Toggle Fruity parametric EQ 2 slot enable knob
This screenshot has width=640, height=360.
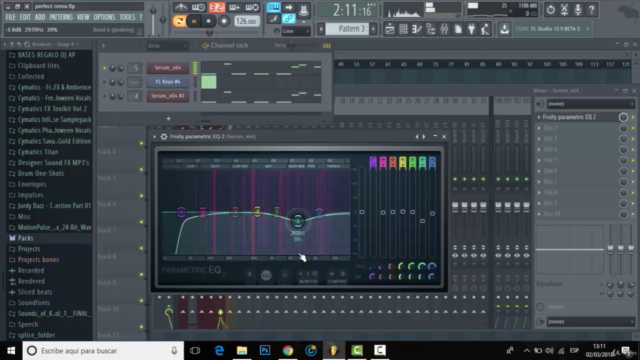click(623, 117)
